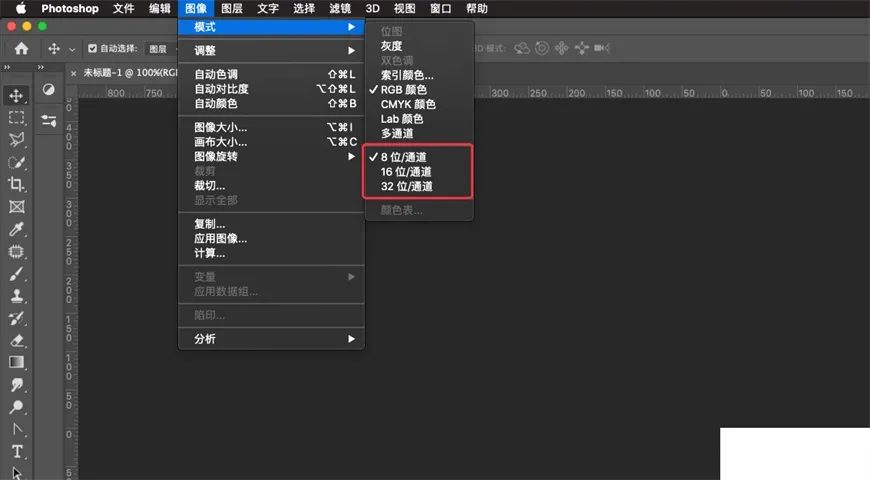The image size is (870, 480).
Task: Open the Properties panel sliders icon
Action: [49, 120]
